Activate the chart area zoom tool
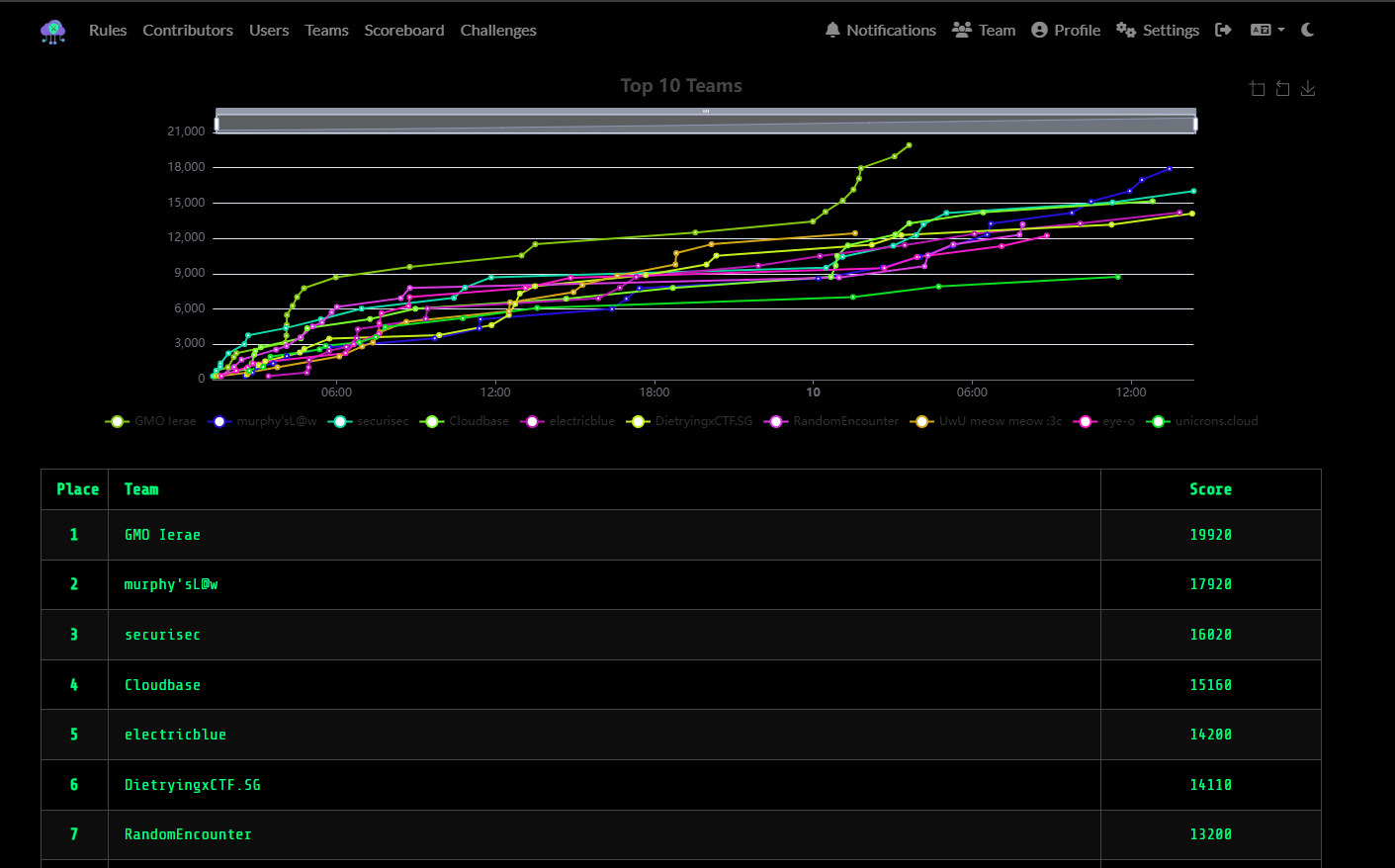The height and width of the screenshot is (868, 1395). 1258,89
